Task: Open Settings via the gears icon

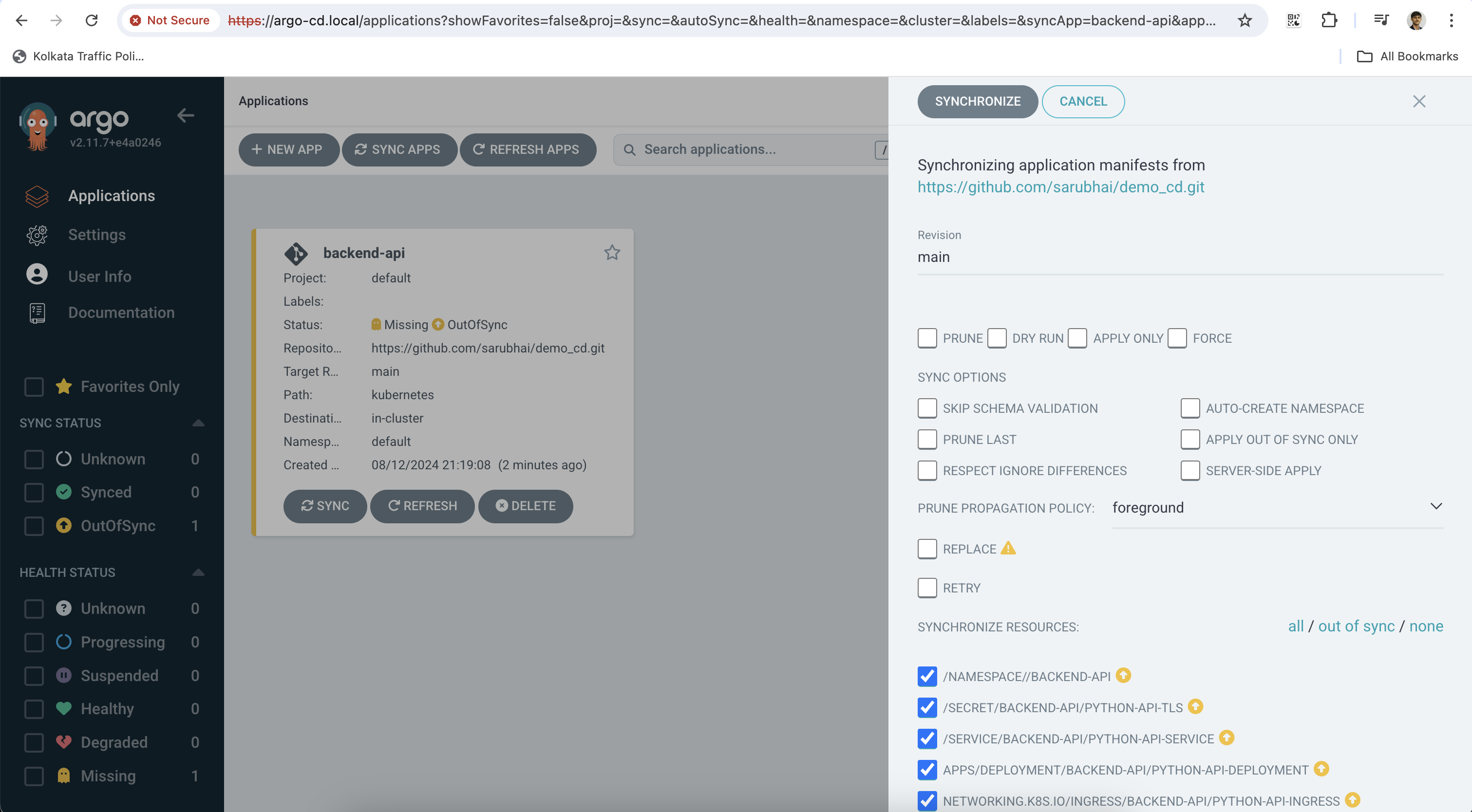Action: tap(37, 235)
